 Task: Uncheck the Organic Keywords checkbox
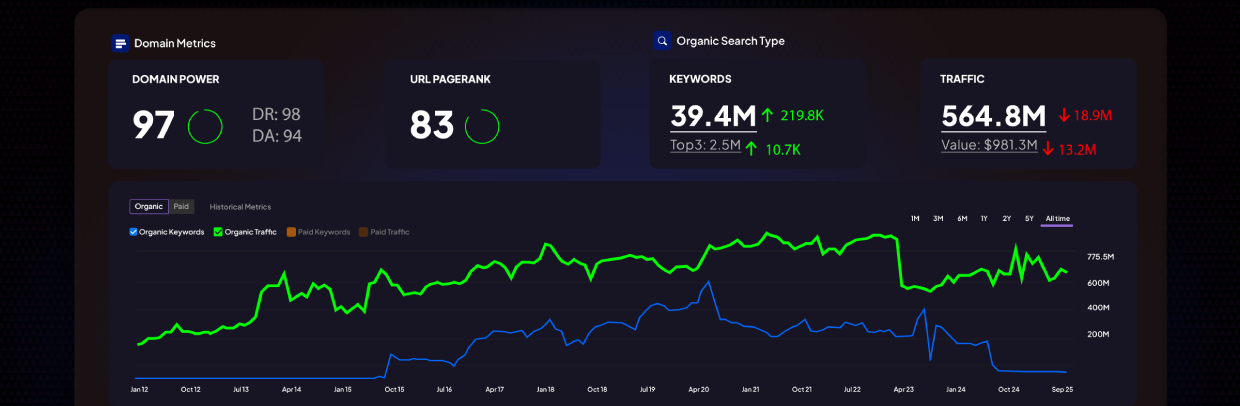pyautogui.click(x=134, y=232)
